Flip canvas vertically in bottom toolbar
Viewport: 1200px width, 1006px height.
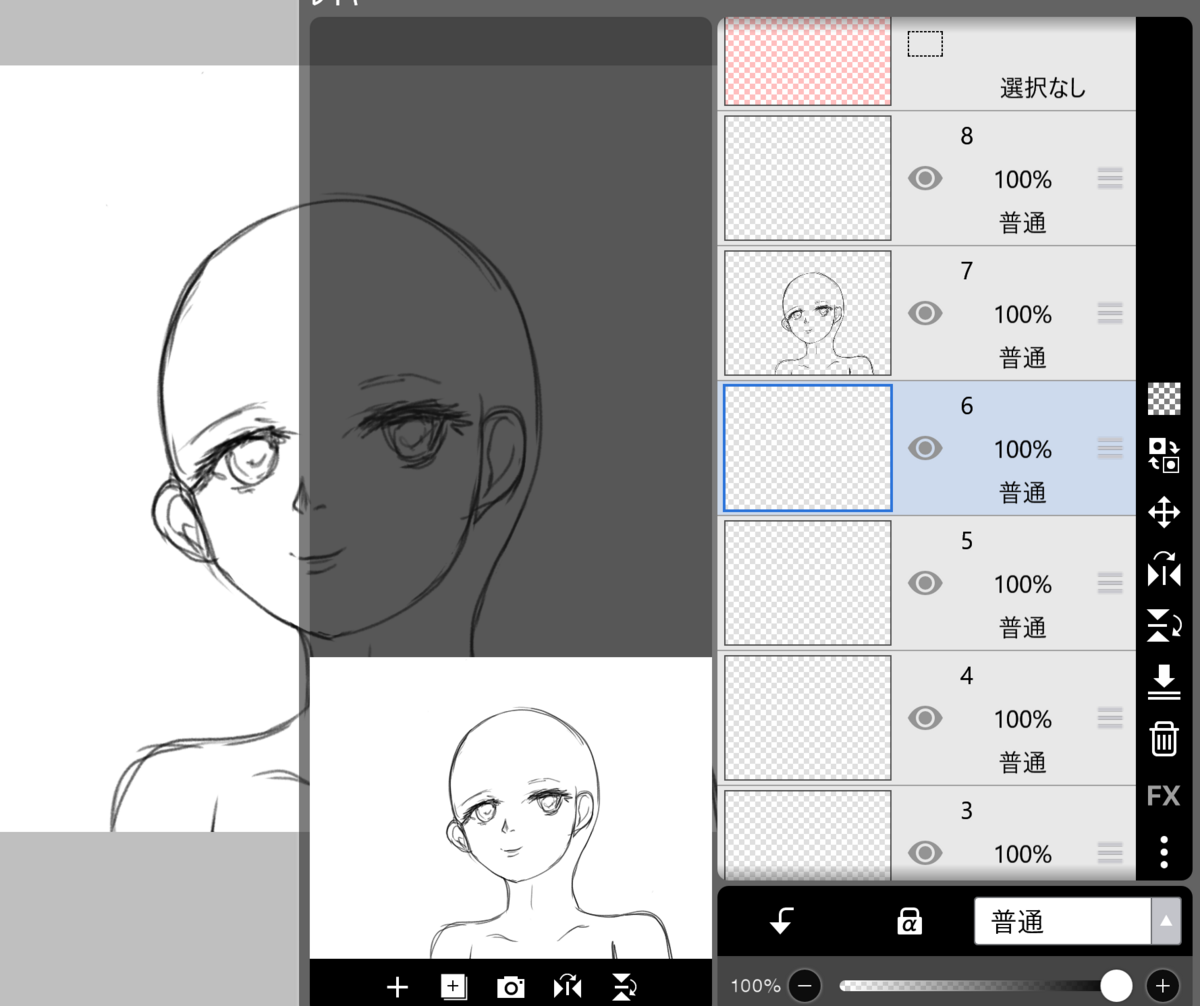625,987
